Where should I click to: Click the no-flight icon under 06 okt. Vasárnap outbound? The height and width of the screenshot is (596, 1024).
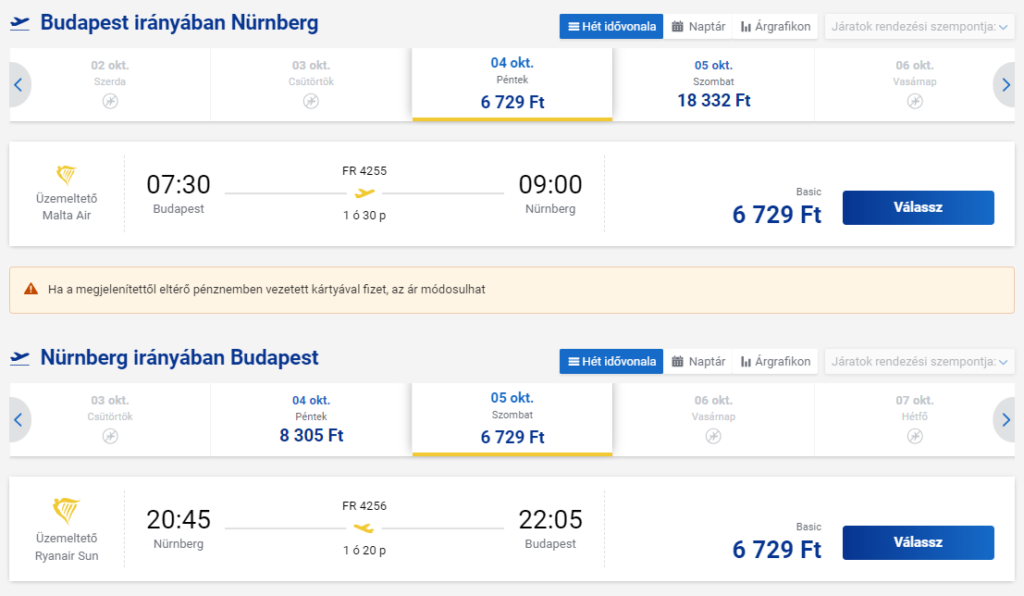(x=914, y=101)
